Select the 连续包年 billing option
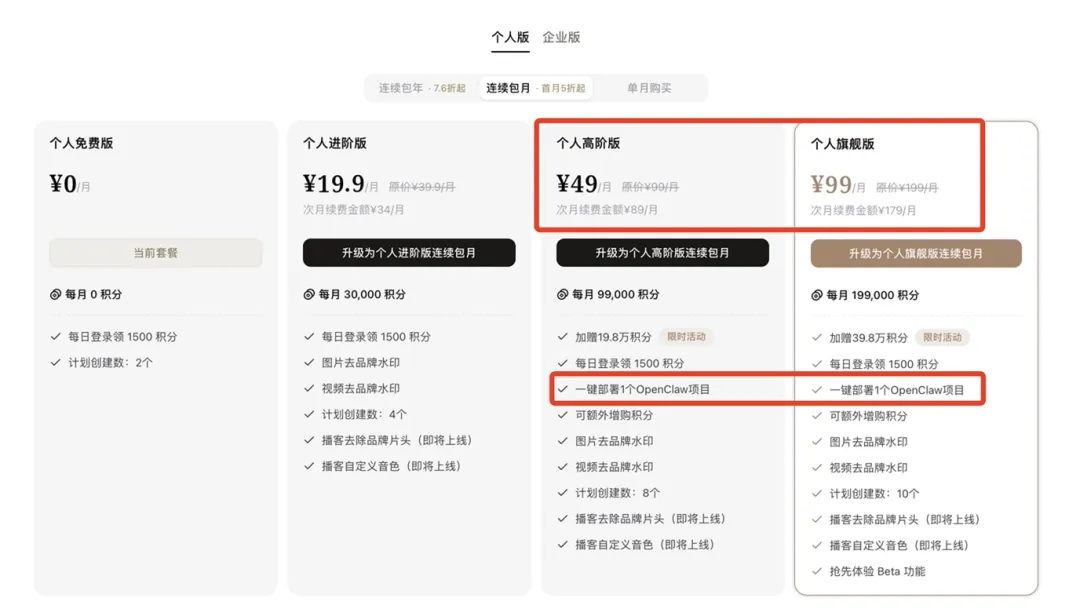1080x616 pixels. click(421, 88)
